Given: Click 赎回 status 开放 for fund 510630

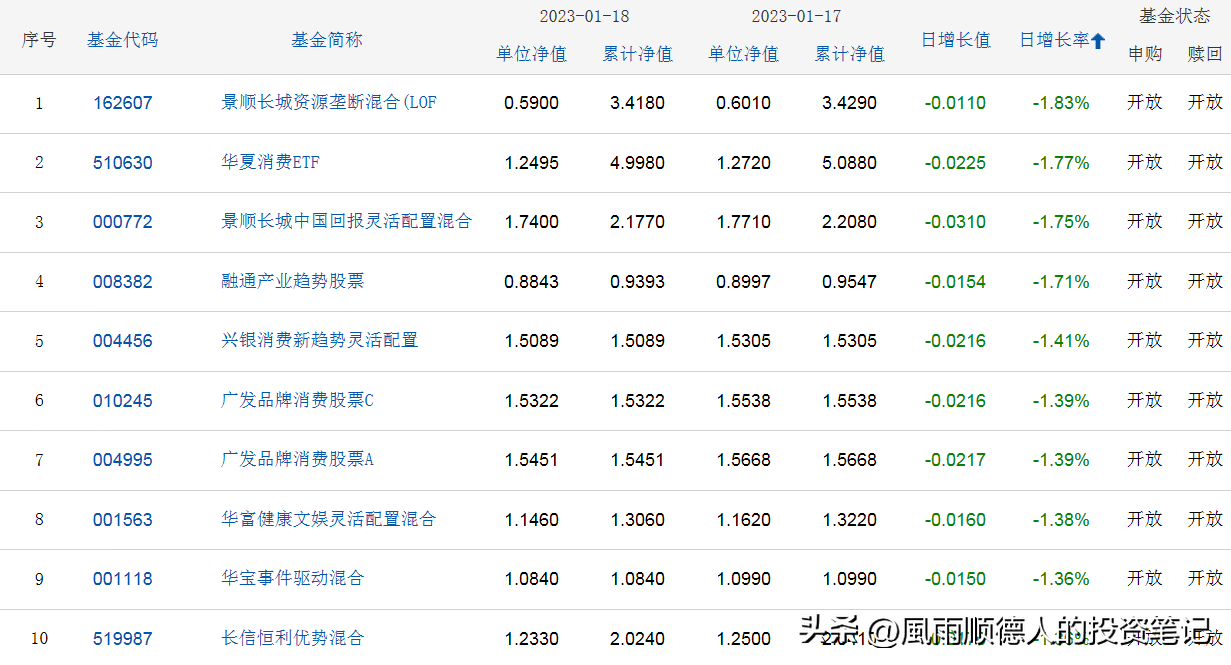Looking at the screenshot, I should [1205, 161].
